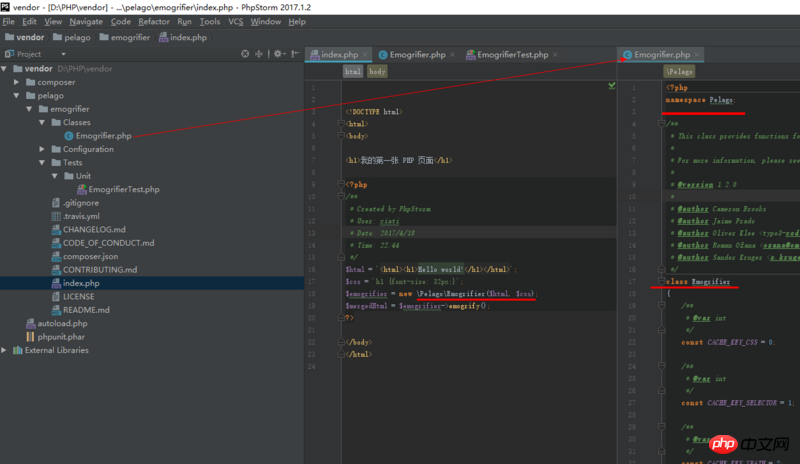Open the Project view dropdown
Image resolution: width=800 pixels, height=464 pixels.
pos(63,54)
